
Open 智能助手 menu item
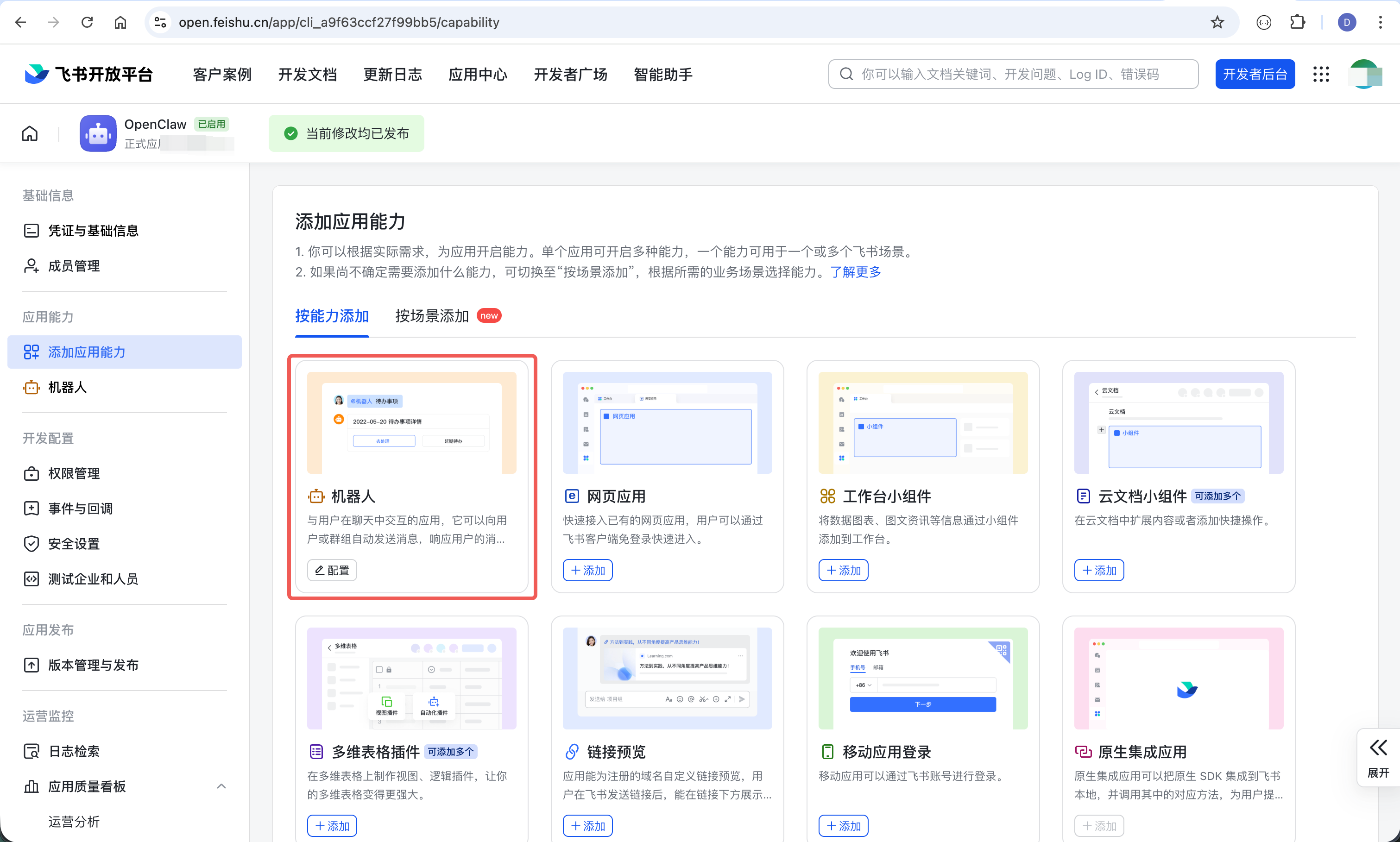(663, 74)
